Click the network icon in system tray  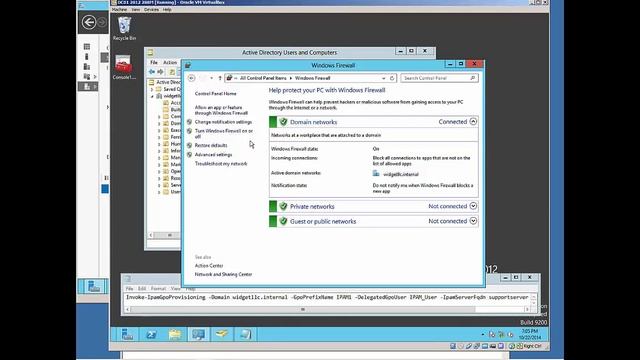tap(501, 335)
